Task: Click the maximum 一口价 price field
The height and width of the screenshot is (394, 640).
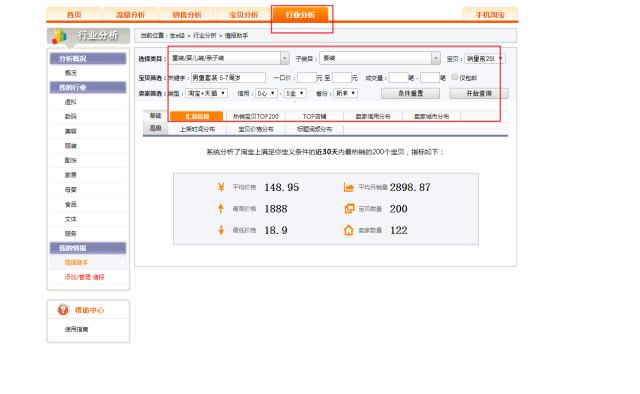Action: pos(342,78)
